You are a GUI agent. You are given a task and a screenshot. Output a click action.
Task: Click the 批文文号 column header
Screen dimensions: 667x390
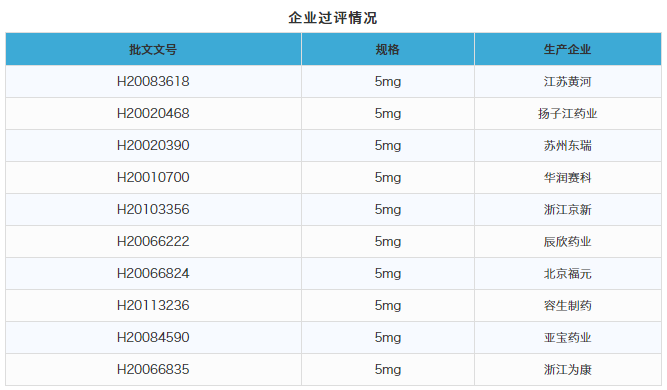click(153, 50)
